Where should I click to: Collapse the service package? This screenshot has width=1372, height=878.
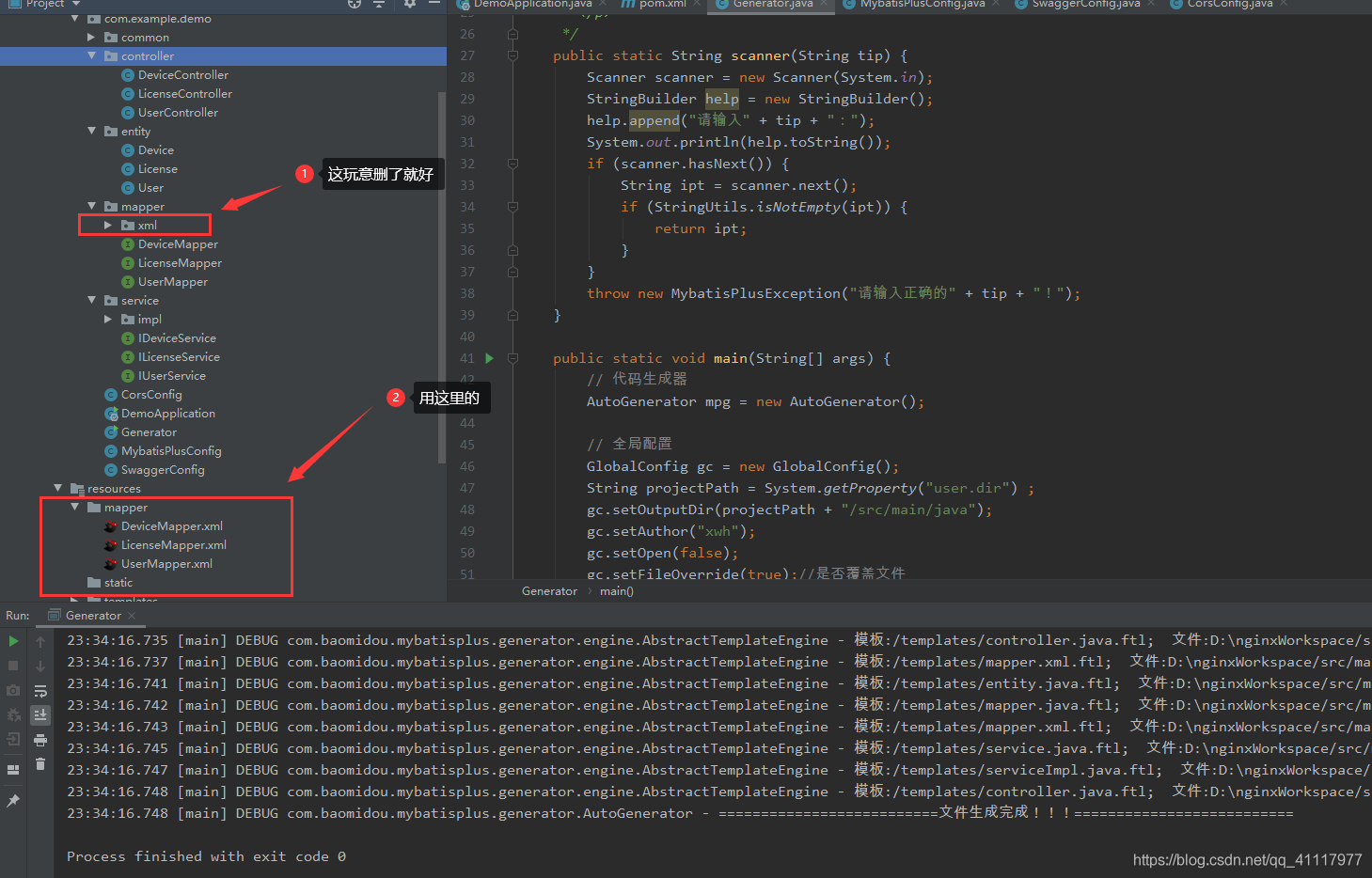click(91, 301)
